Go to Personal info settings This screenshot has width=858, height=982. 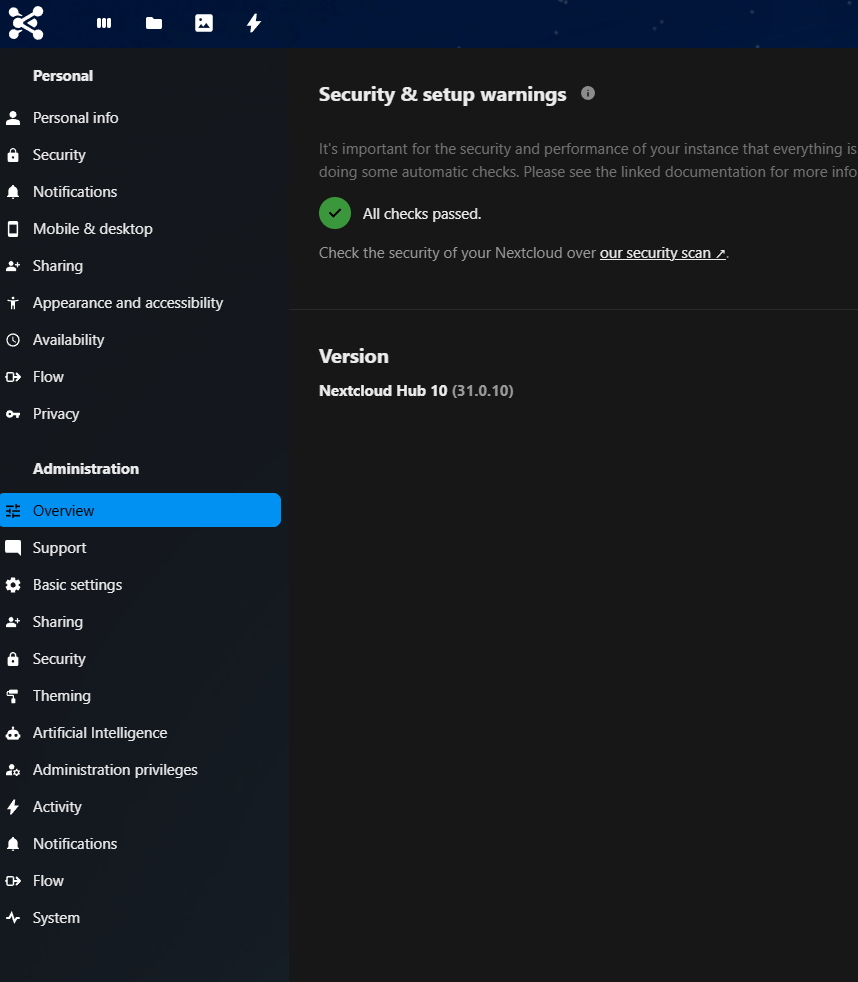pyautogui.click(x=75, y=118)
